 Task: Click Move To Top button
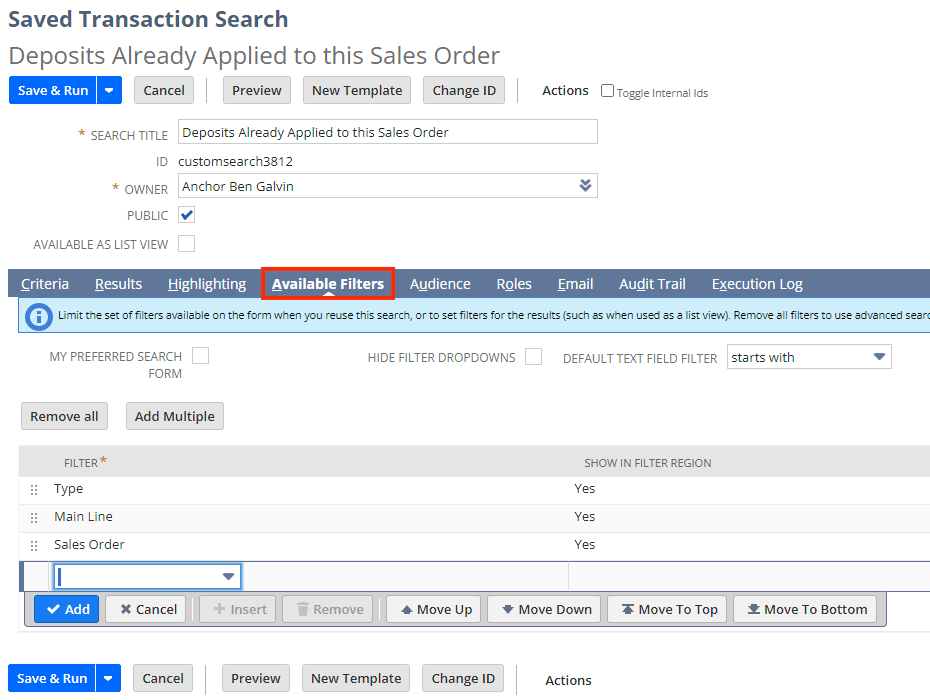coord(669,609)
